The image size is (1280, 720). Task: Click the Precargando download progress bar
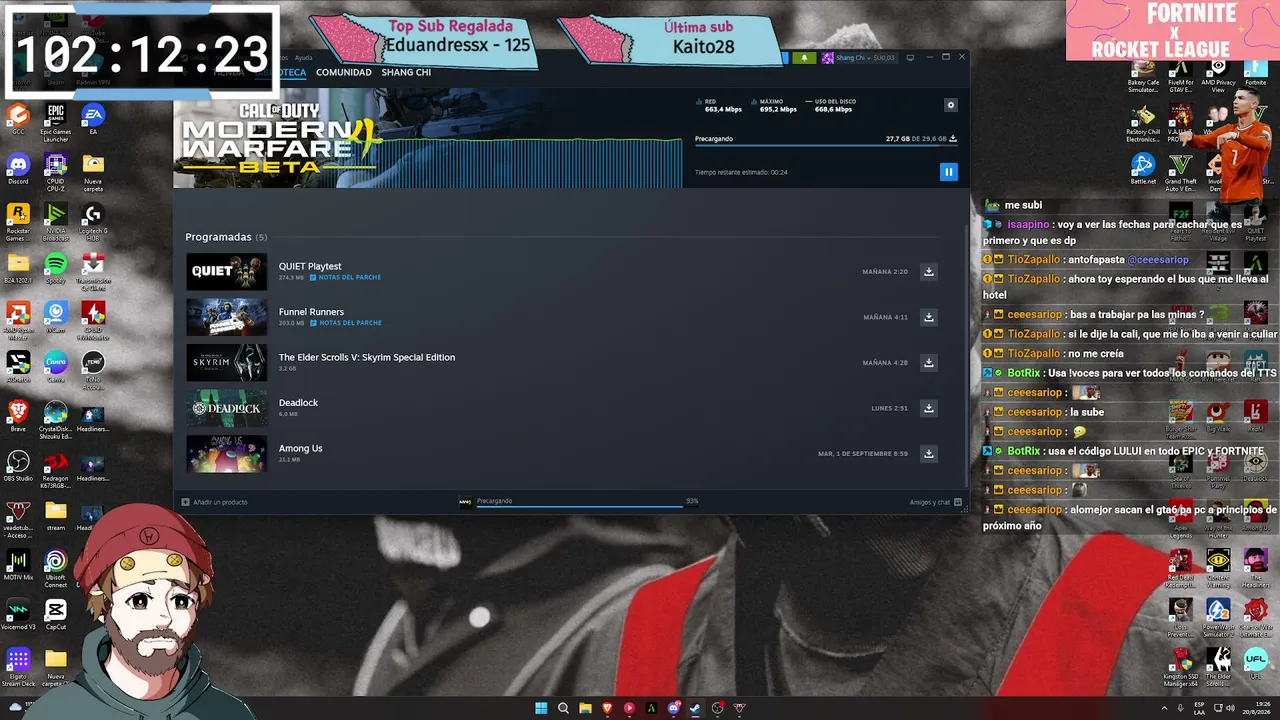click(826, 147)
